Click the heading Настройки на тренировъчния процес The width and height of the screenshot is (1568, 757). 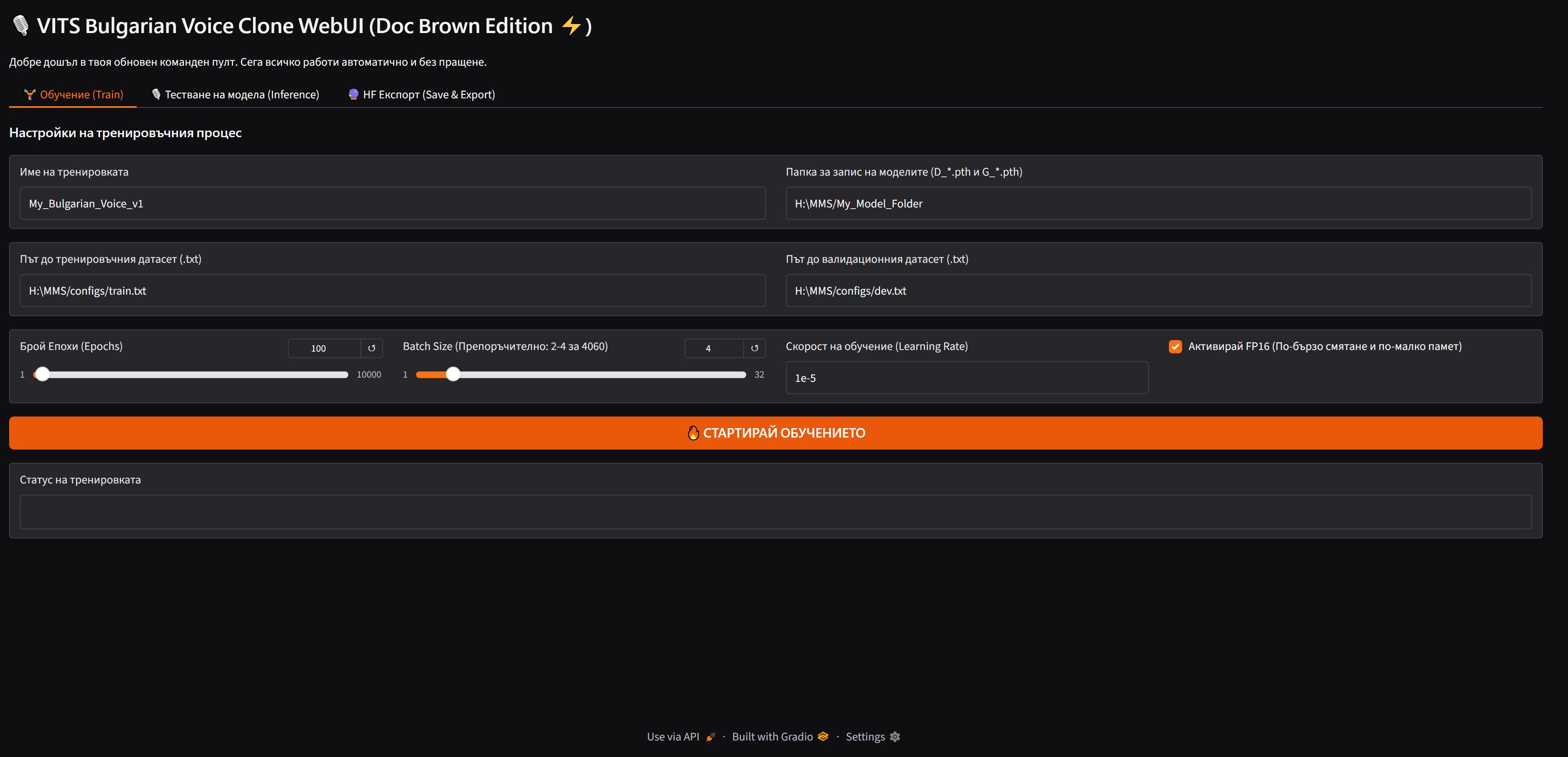[125, 133]
